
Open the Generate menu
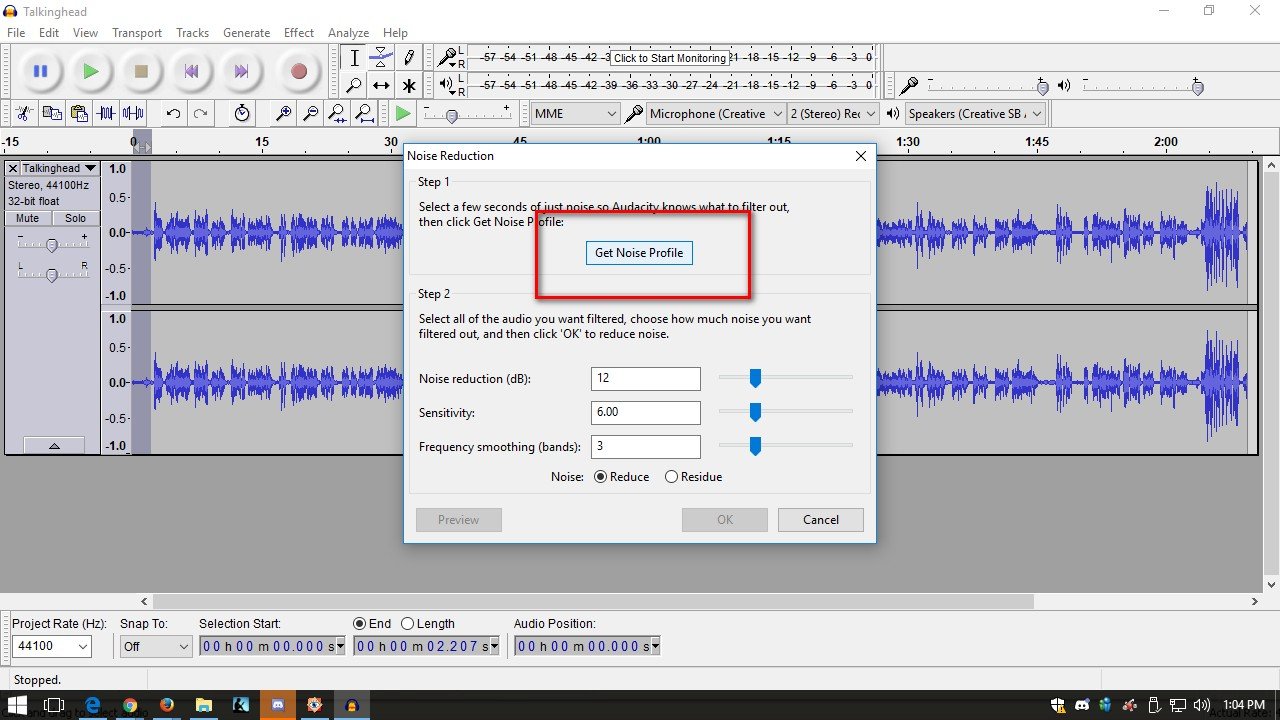click(x=246, y=33)
